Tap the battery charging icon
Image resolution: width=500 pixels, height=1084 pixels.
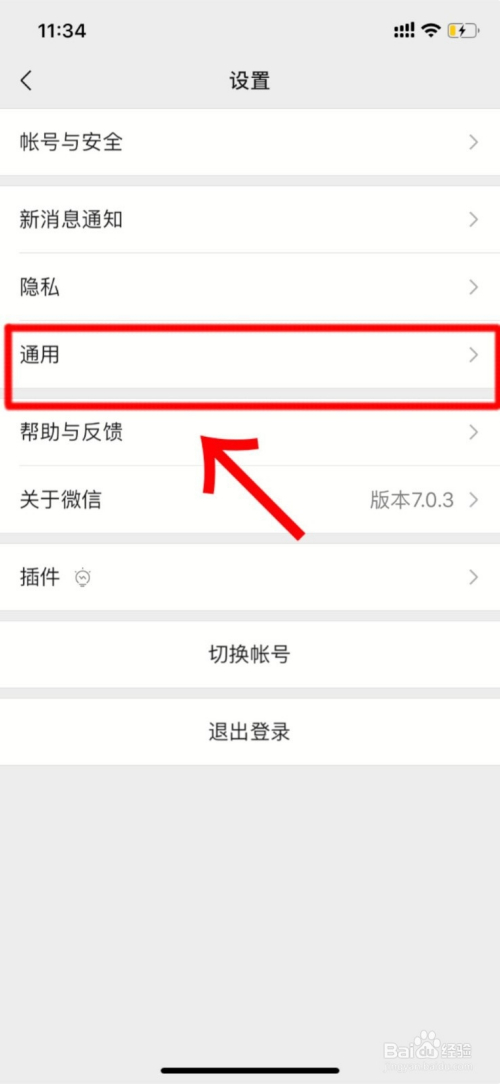[463, 30]
